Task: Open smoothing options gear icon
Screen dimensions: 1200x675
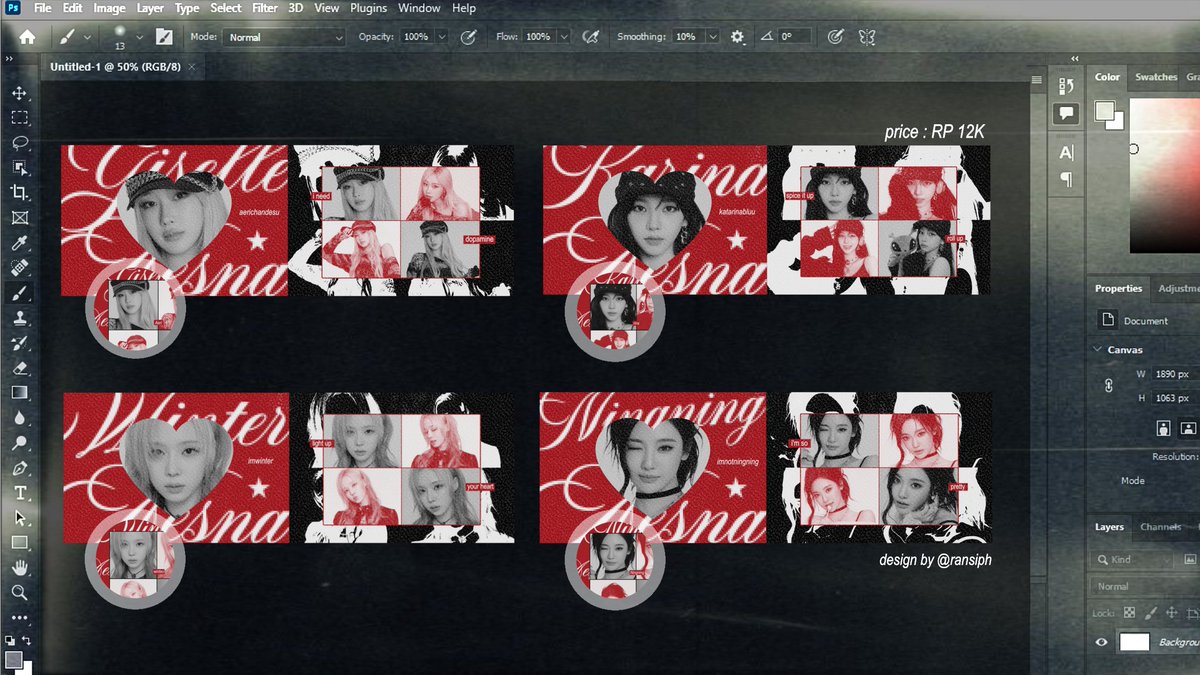Action: (x=737, y=36)
